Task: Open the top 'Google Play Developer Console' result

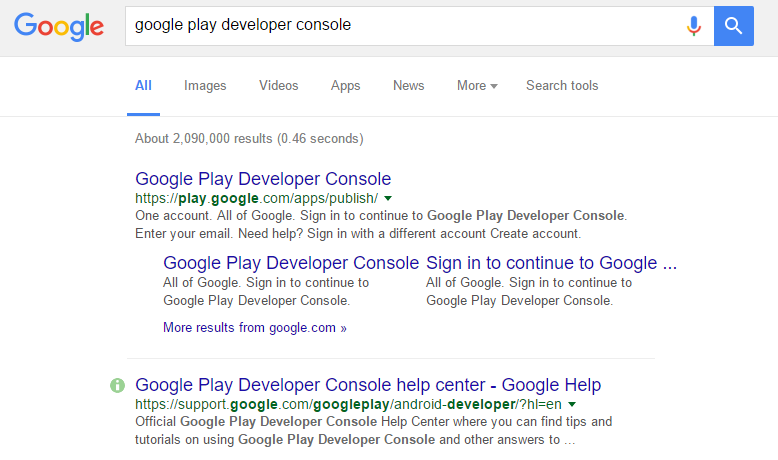Action: click(263, 179)
